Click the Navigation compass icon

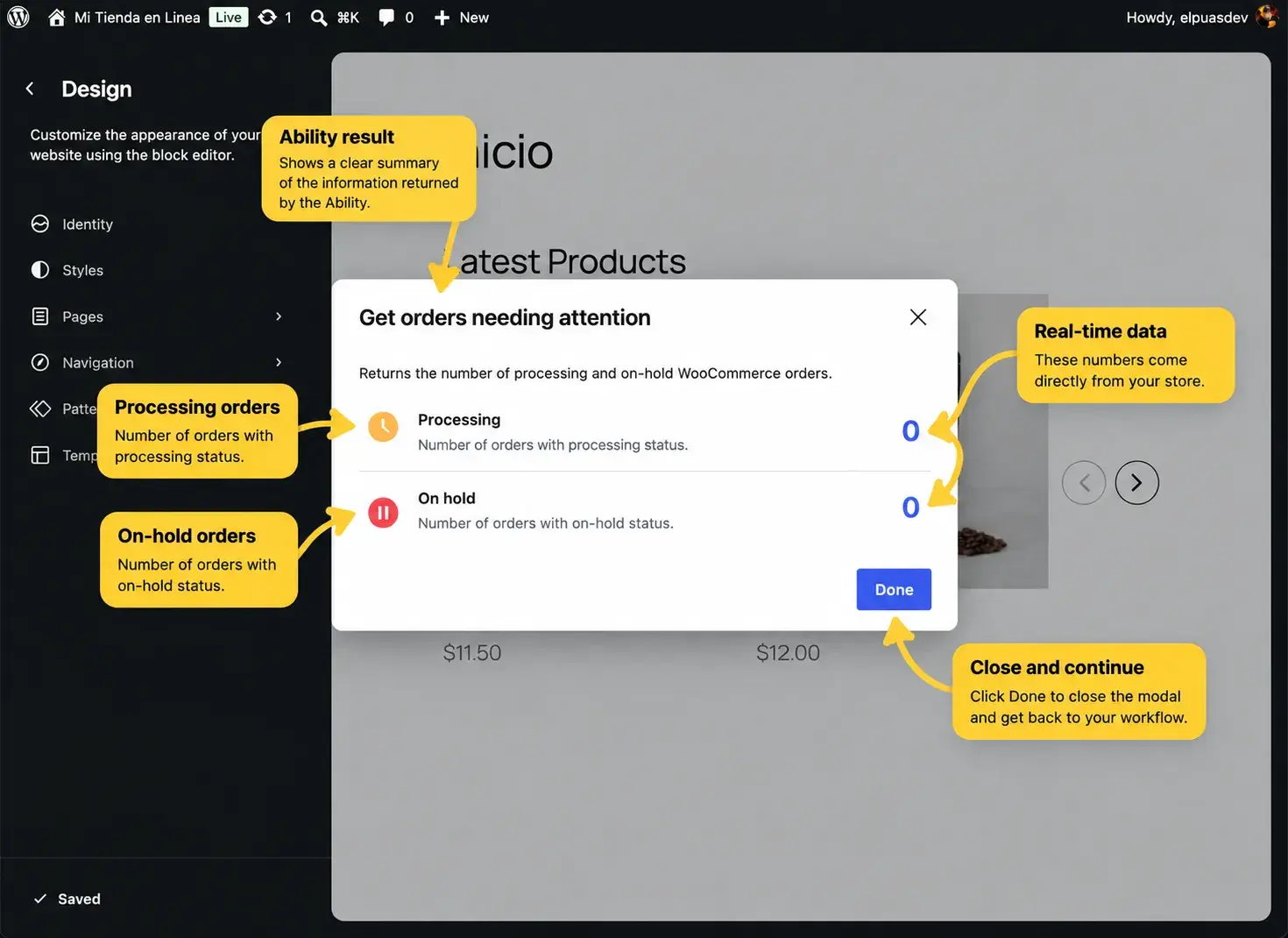tap(40, 363)
